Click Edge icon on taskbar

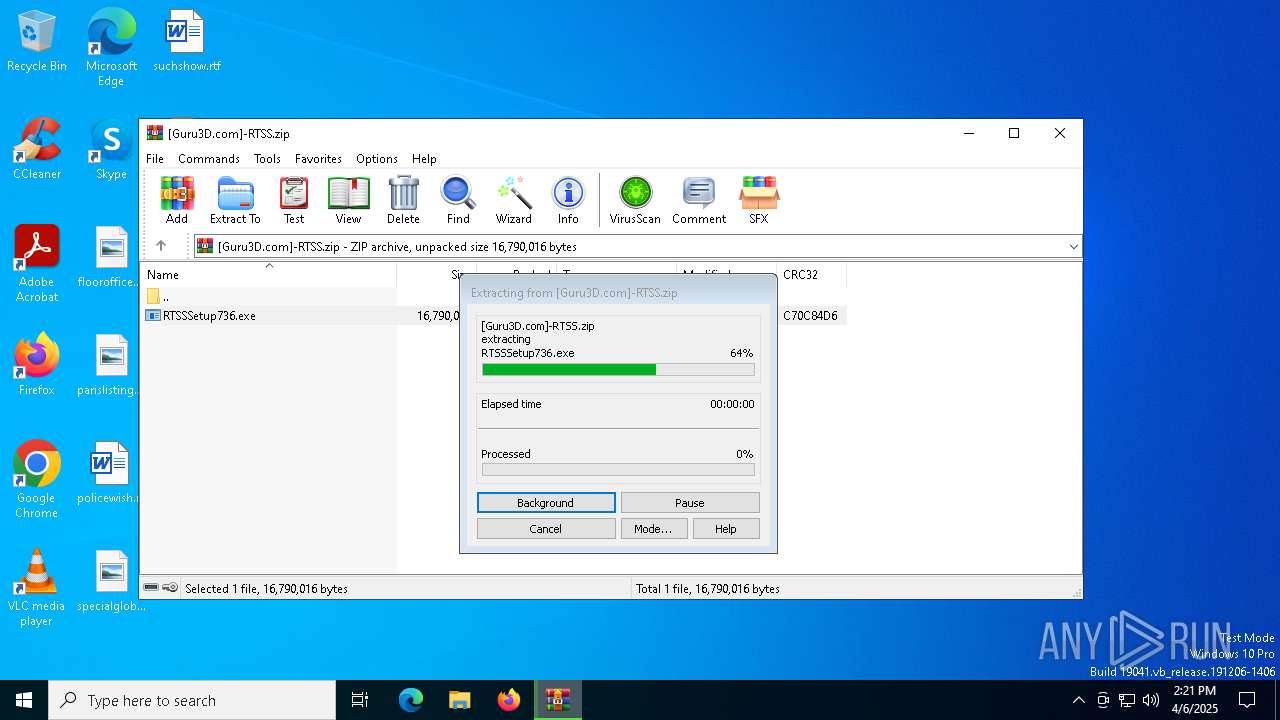coord(411,700)
